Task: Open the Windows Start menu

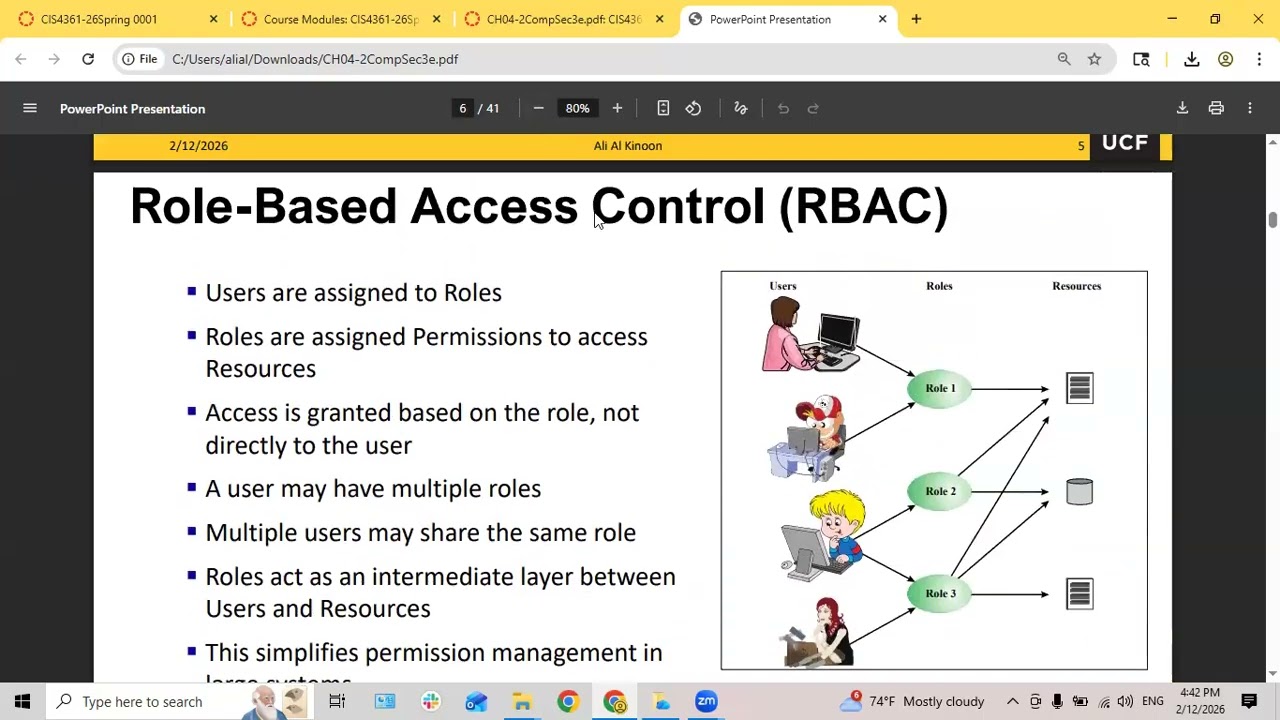Action: click(x=22, y=701)
